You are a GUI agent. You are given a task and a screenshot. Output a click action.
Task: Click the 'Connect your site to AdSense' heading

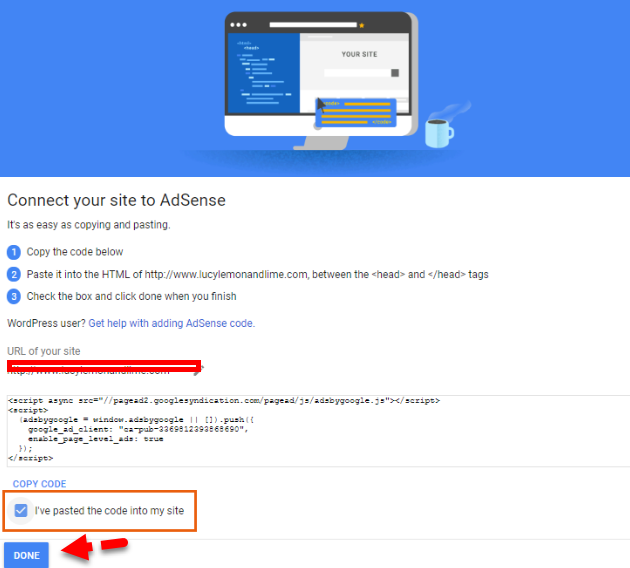(116, 199)
